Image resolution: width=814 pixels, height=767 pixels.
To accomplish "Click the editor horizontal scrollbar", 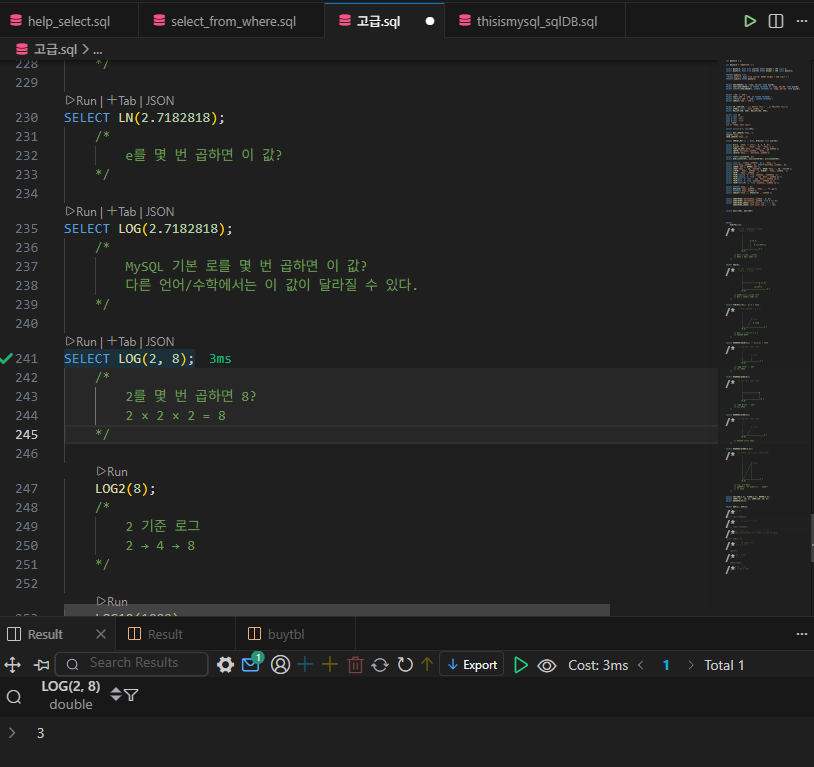I will [337, 610].
